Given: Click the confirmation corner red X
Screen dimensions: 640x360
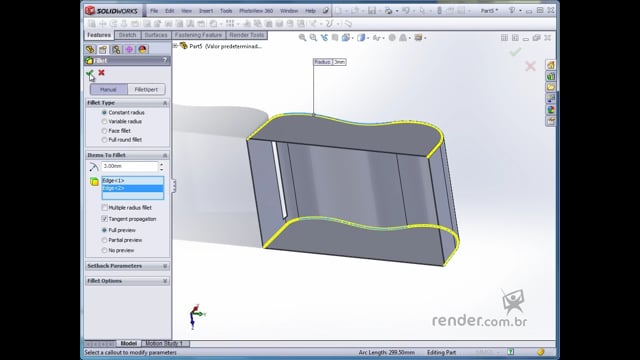Looking at the screenshot, I should pyautogui.click(x=530, y=66).
